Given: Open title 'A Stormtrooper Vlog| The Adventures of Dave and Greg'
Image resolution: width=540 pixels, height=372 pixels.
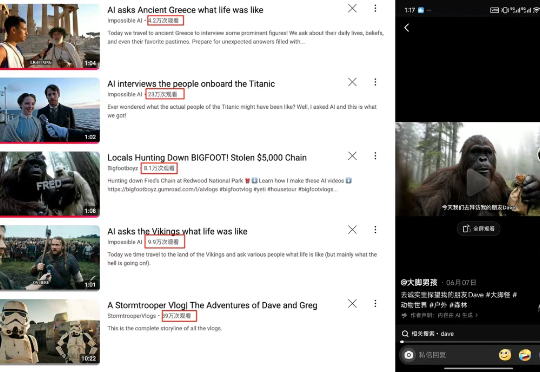Looking at the screenshot, I should tap(212, 305).
